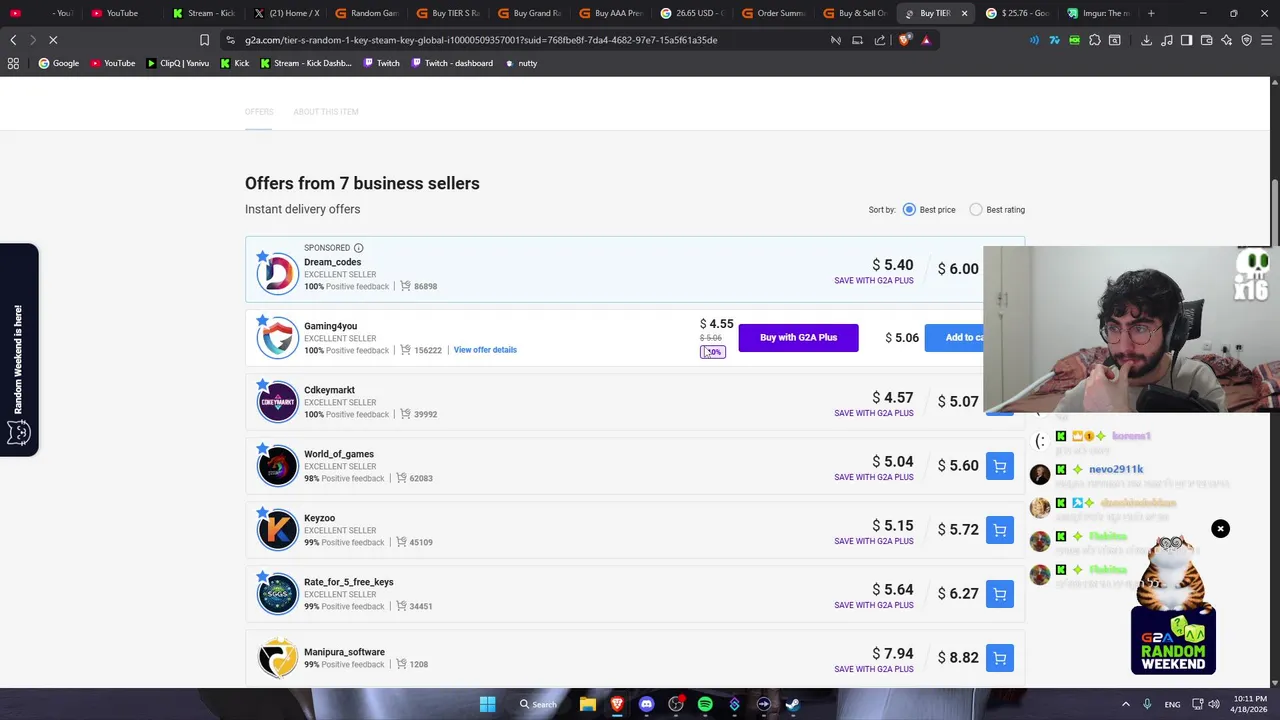Open the G2A Random Weekend promo badge
Viewport: 1280px width, 720px height.
click(1173, 640)
